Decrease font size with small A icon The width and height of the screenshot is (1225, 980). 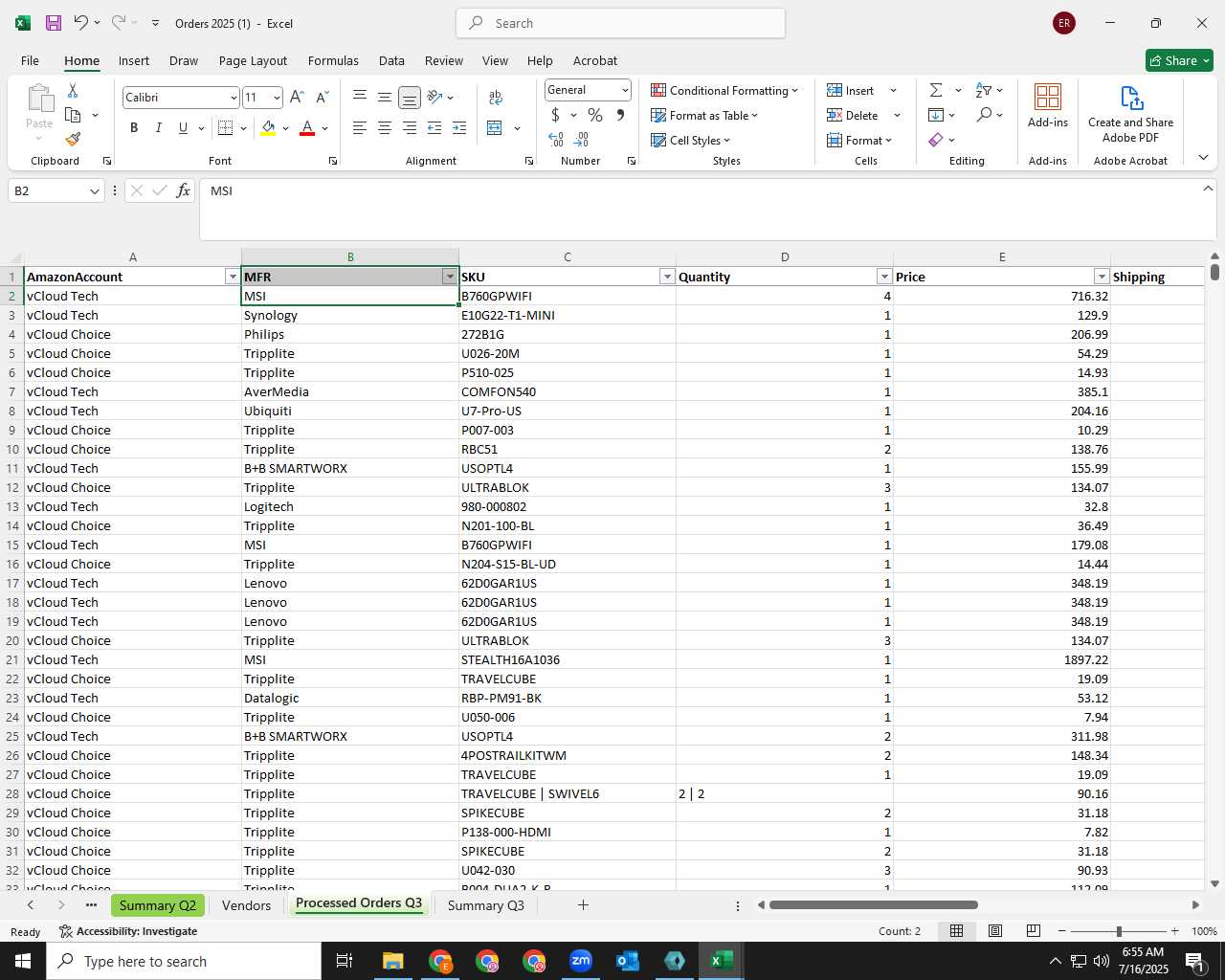coord(322,97)
